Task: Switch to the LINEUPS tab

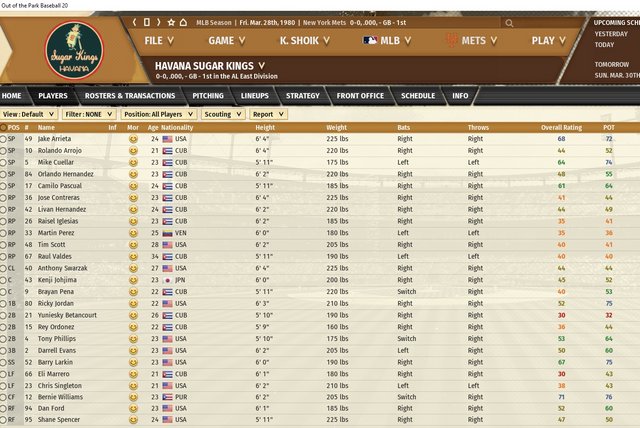Action: click(255, 95)
